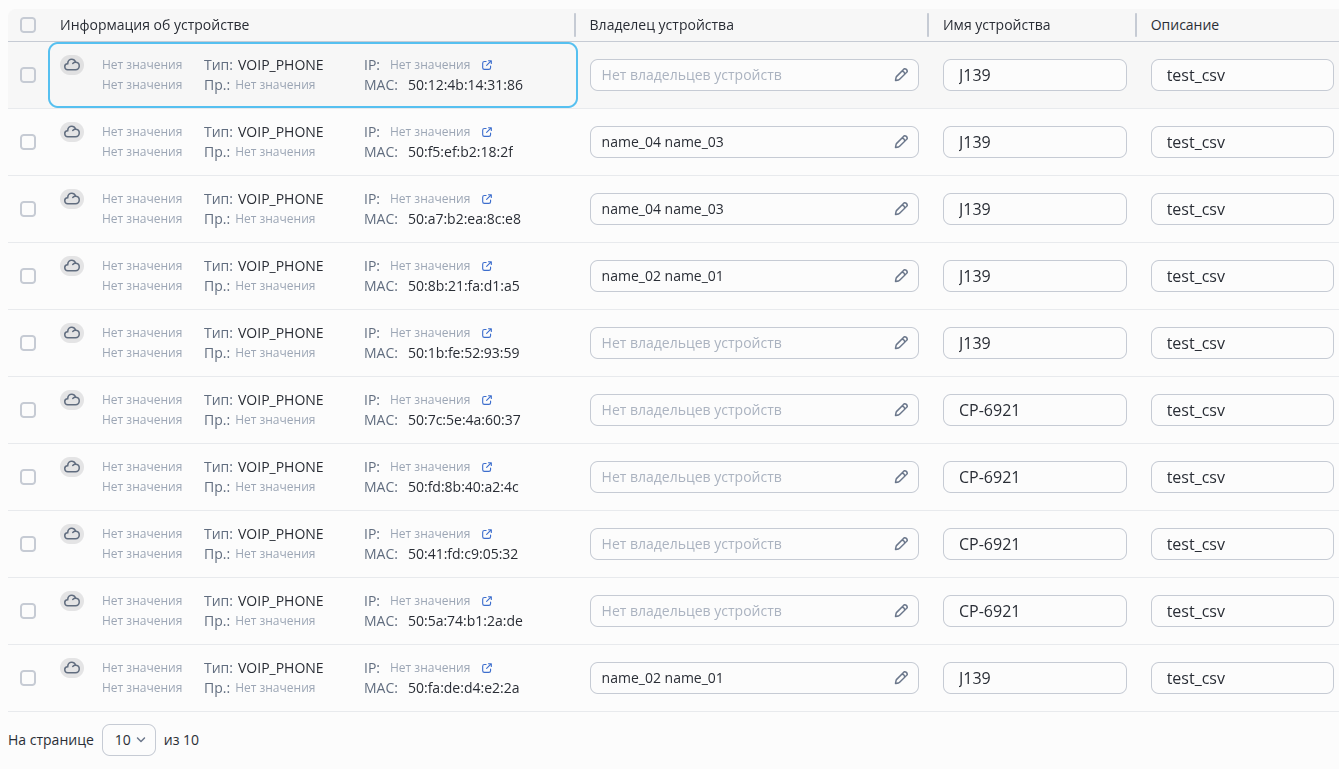1339x769 pixels.
Task: Open IP external link for MAC 50:7c:5e:4a:60:37
Action: point(487,400)
